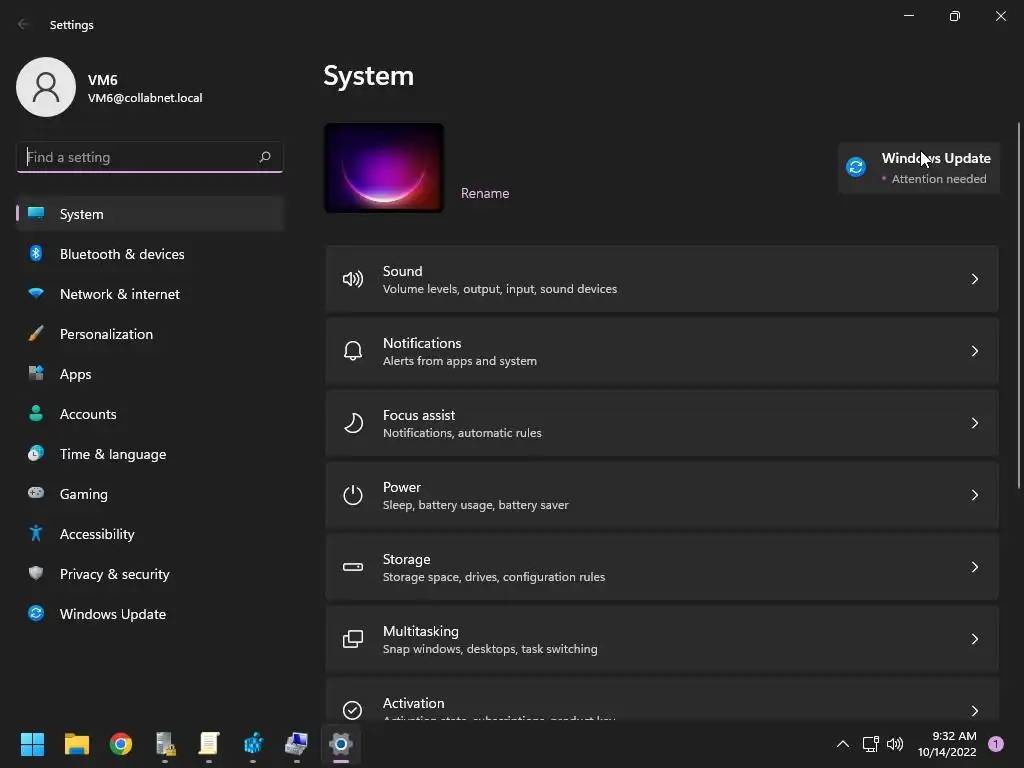Click the Power icon in System list
This screenshot has height=768, width=1024.
point(353,495)
